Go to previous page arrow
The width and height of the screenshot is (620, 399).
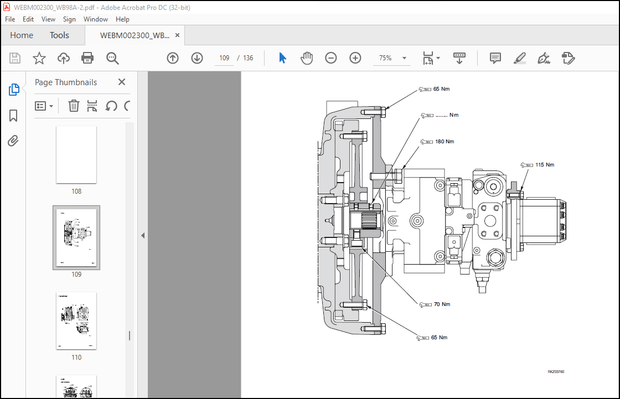coord(173,58)
